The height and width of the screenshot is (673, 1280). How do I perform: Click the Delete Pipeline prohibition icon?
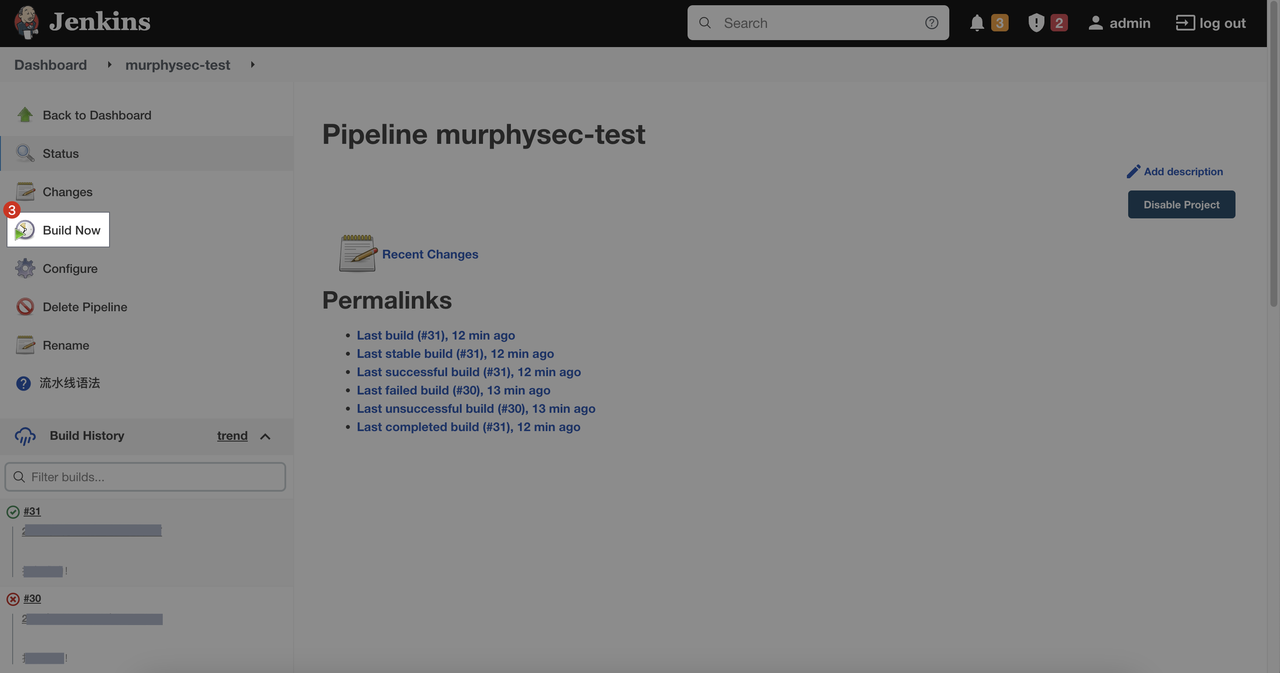25,307
